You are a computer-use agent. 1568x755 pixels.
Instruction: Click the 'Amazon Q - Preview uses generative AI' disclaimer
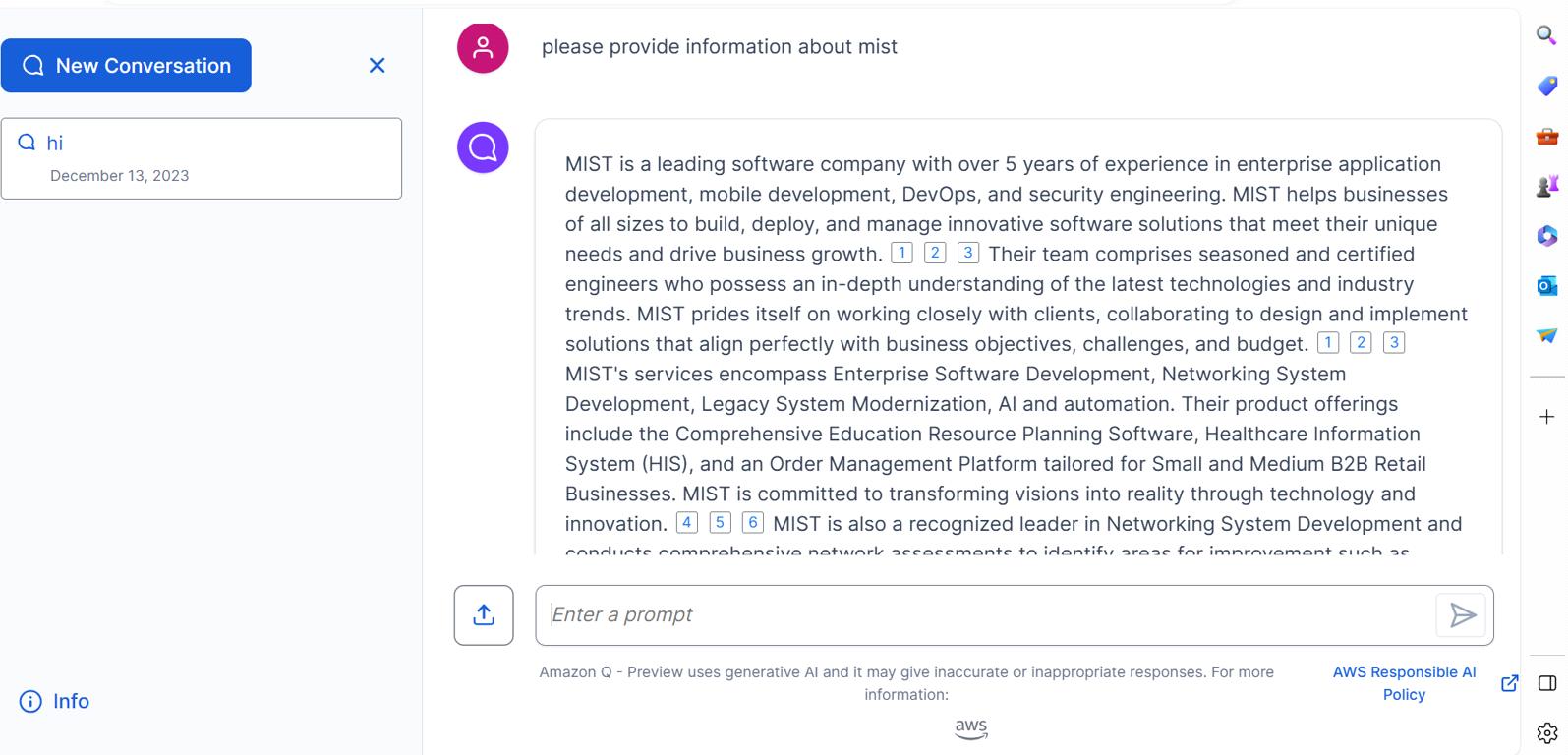click(x=906, y=683)
